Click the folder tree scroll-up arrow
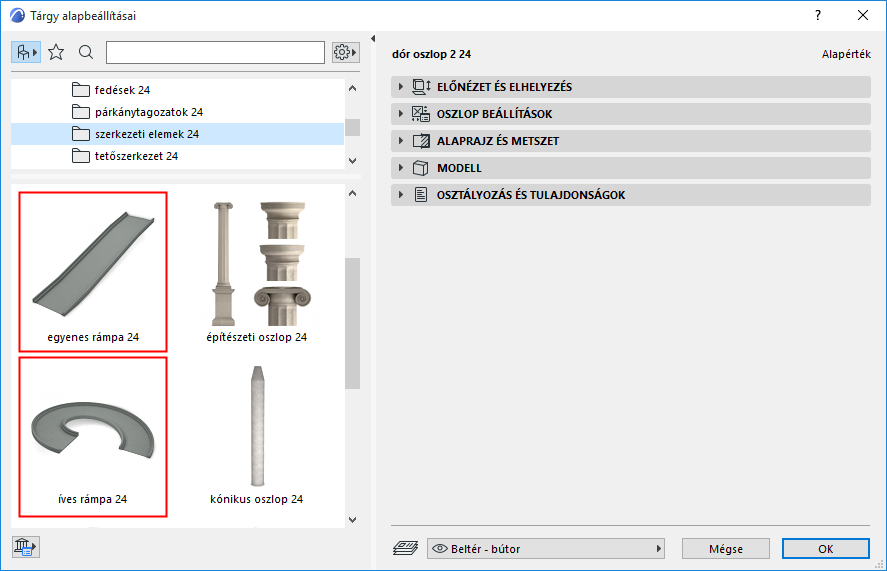This screenshot has height=571, width=887. 352,88
